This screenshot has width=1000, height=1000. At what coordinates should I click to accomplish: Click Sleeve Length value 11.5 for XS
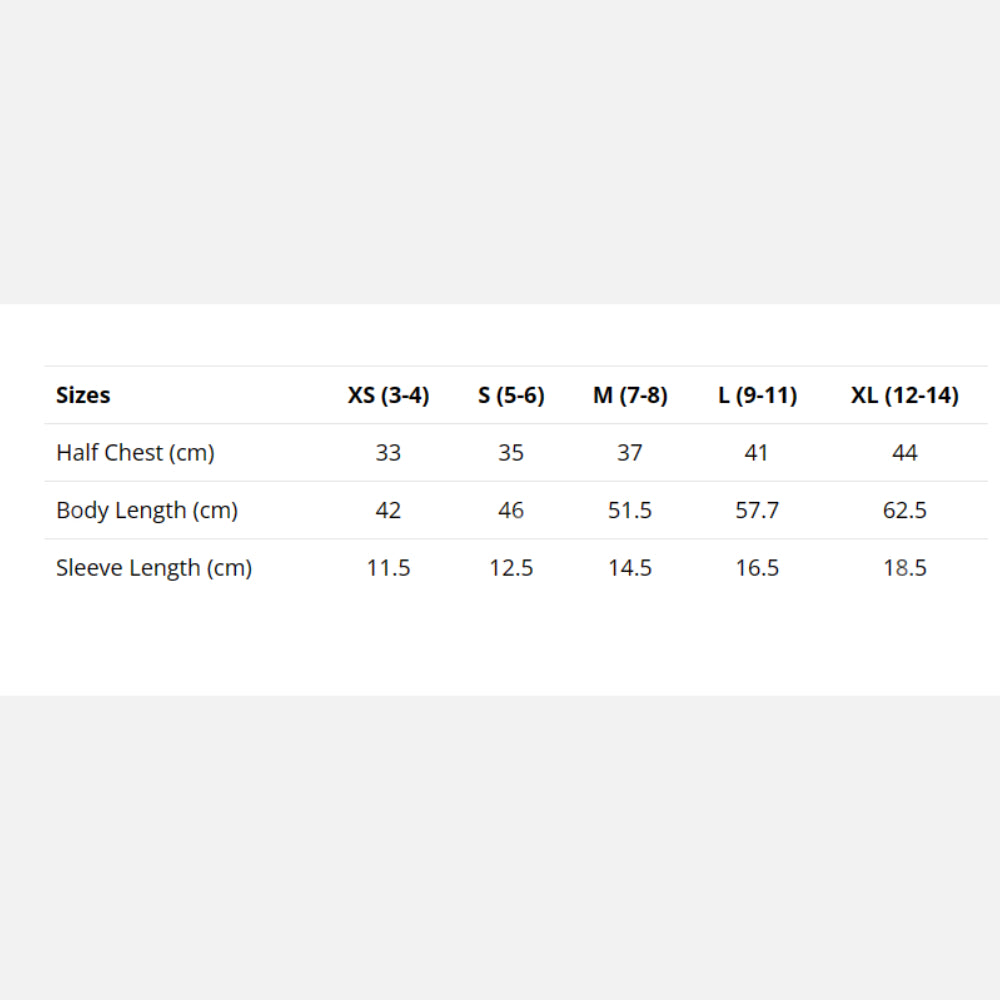pos(388,568)
